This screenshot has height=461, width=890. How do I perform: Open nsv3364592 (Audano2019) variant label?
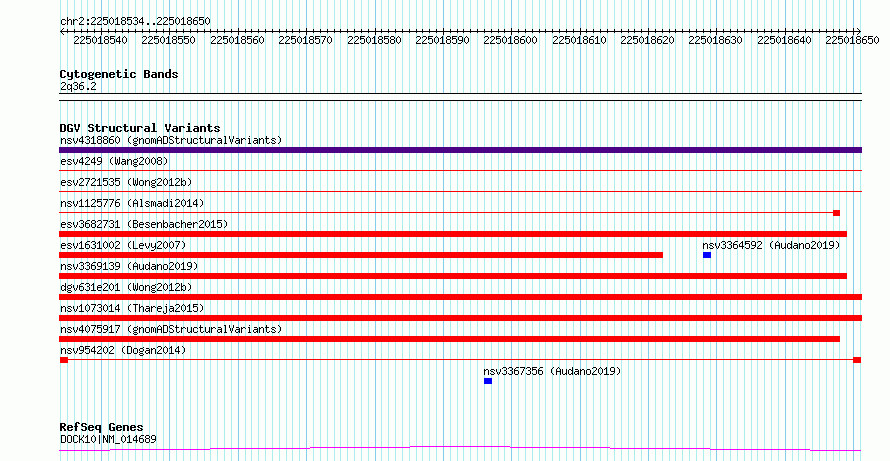tap(771, 245)
